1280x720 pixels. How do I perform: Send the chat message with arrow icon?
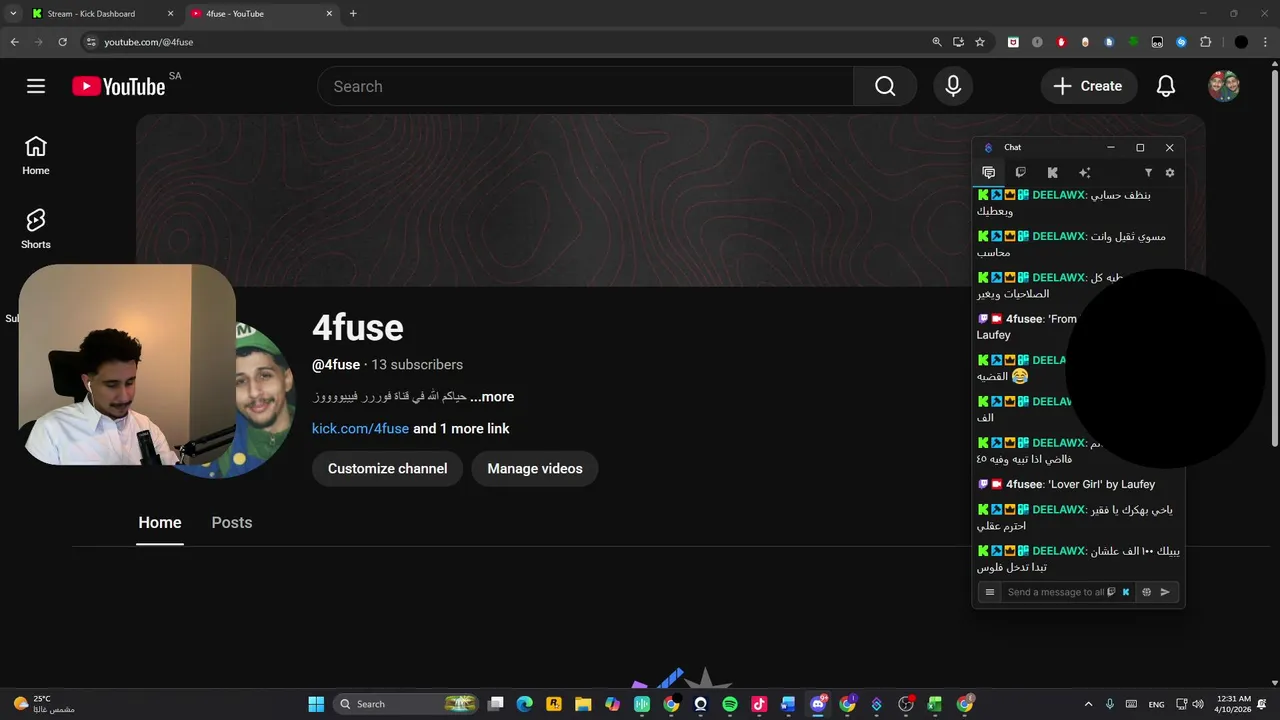(1165, 592)
